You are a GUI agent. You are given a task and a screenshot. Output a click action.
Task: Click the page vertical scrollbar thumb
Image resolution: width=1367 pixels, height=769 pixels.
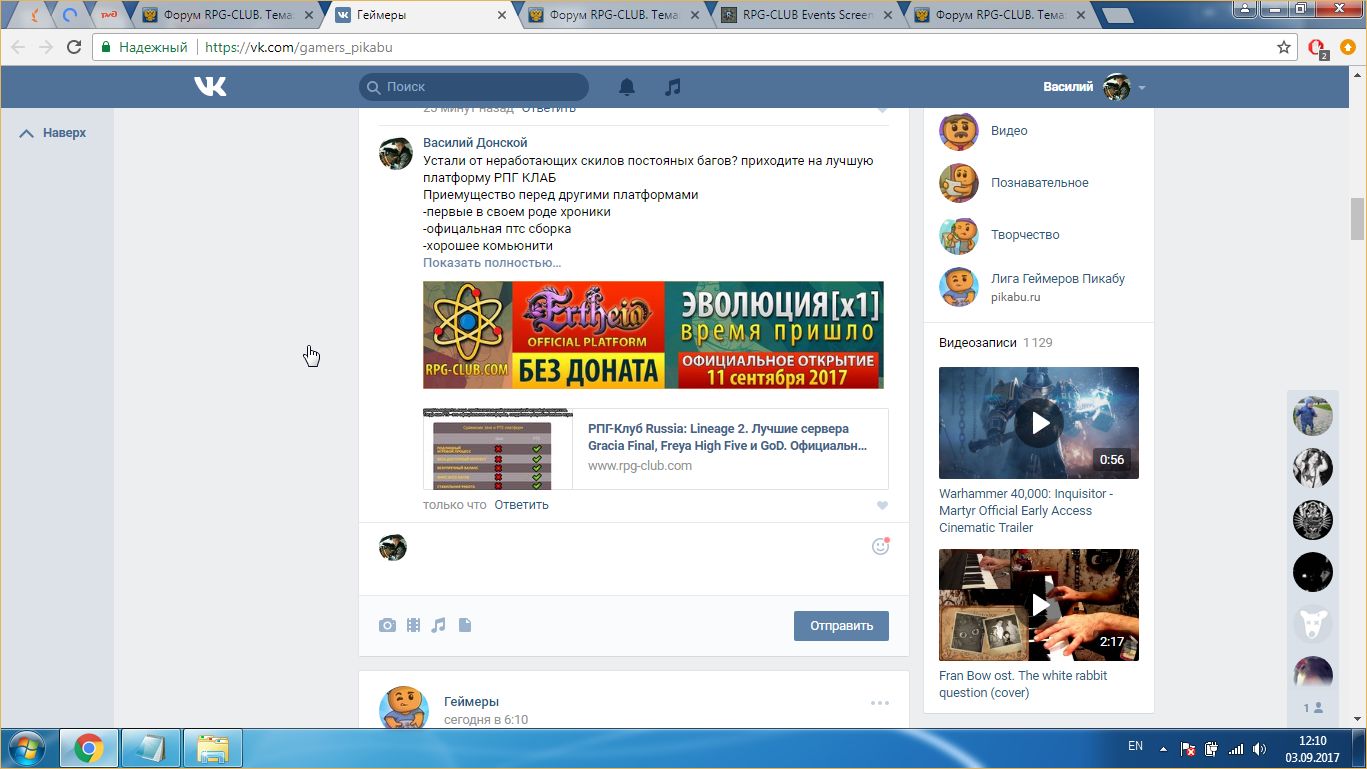(x=1357, y=219)
